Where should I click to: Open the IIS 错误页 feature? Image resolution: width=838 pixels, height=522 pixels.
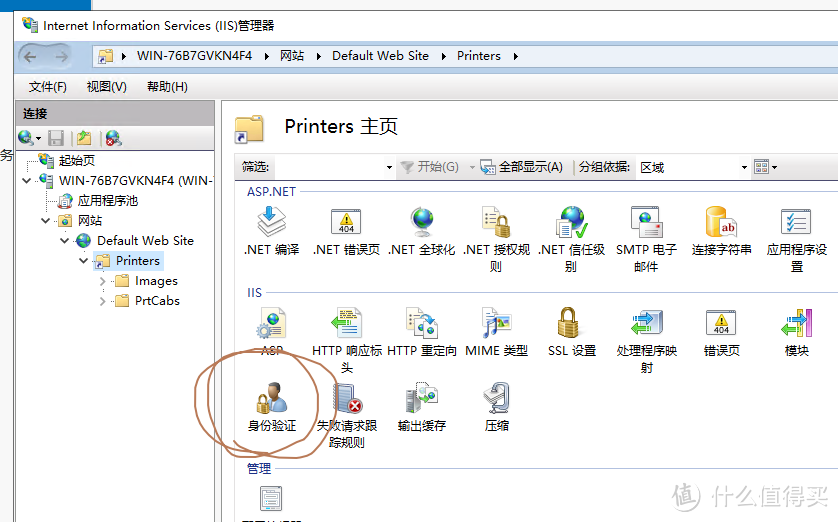(721, 332)
